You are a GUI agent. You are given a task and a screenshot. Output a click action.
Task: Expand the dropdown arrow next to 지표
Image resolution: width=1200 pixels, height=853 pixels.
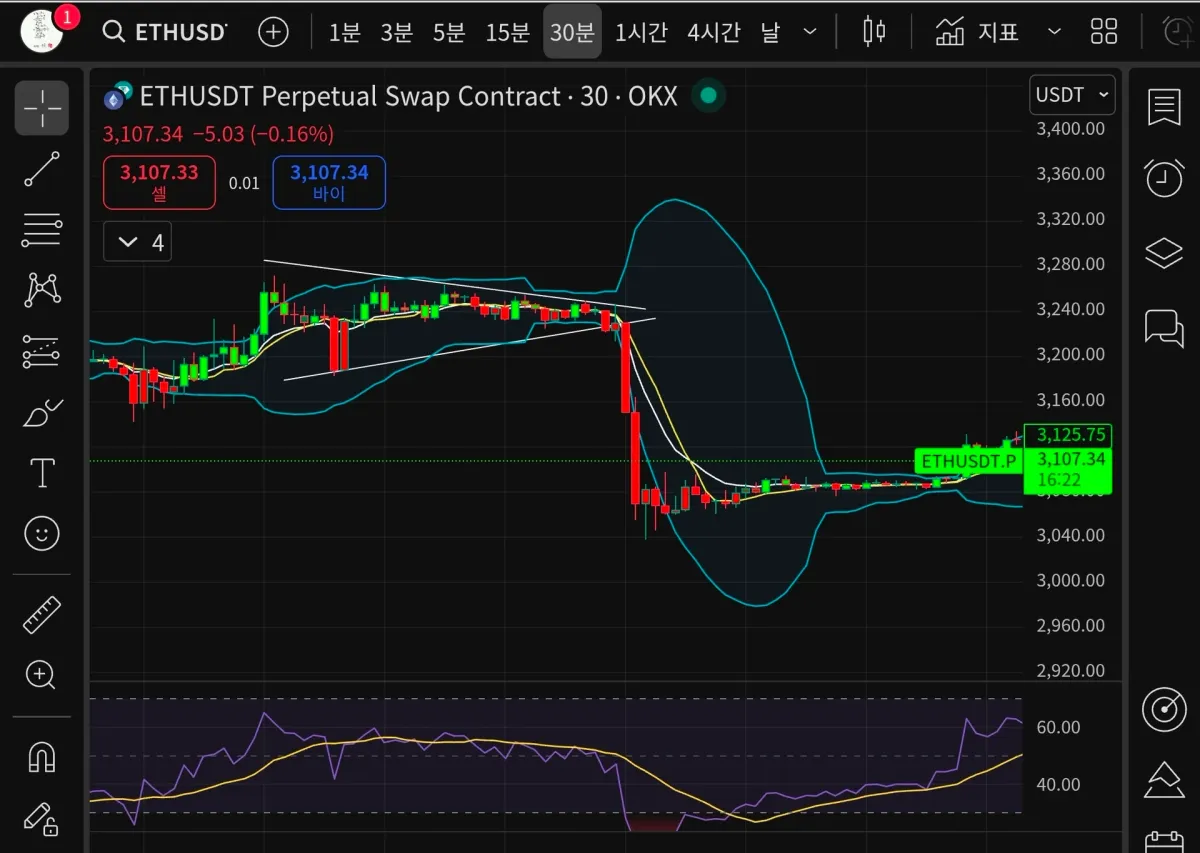pyautogui.click(x=1054, y=32)
